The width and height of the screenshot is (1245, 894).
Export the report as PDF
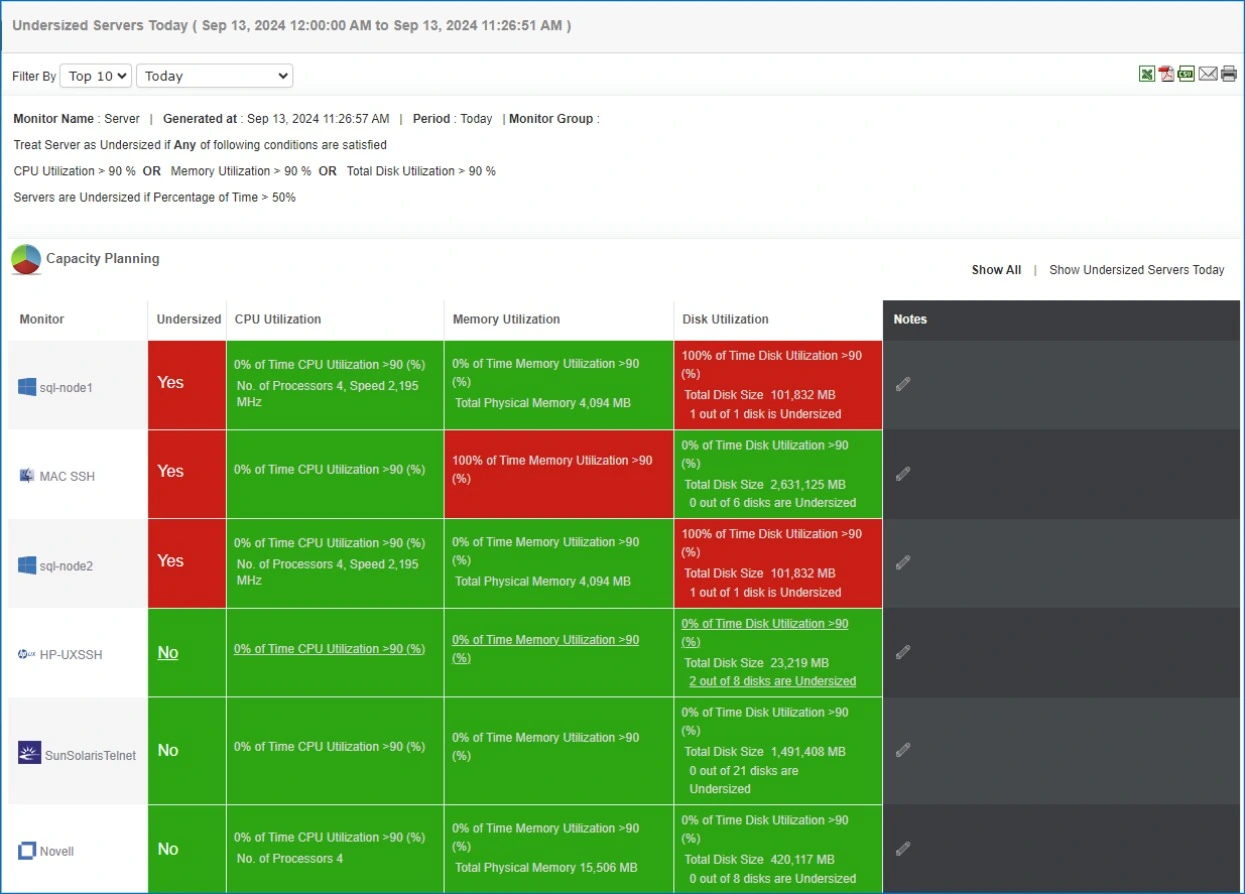point(1167,73)
